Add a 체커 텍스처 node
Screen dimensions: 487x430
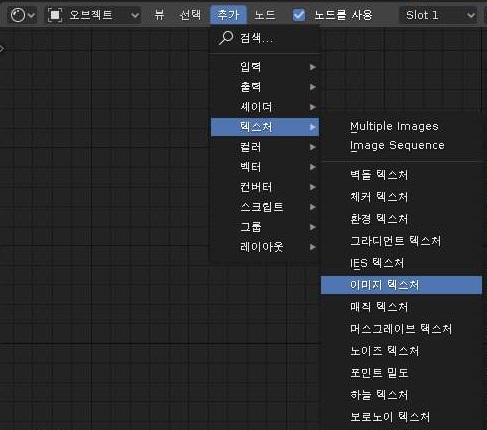401,197
